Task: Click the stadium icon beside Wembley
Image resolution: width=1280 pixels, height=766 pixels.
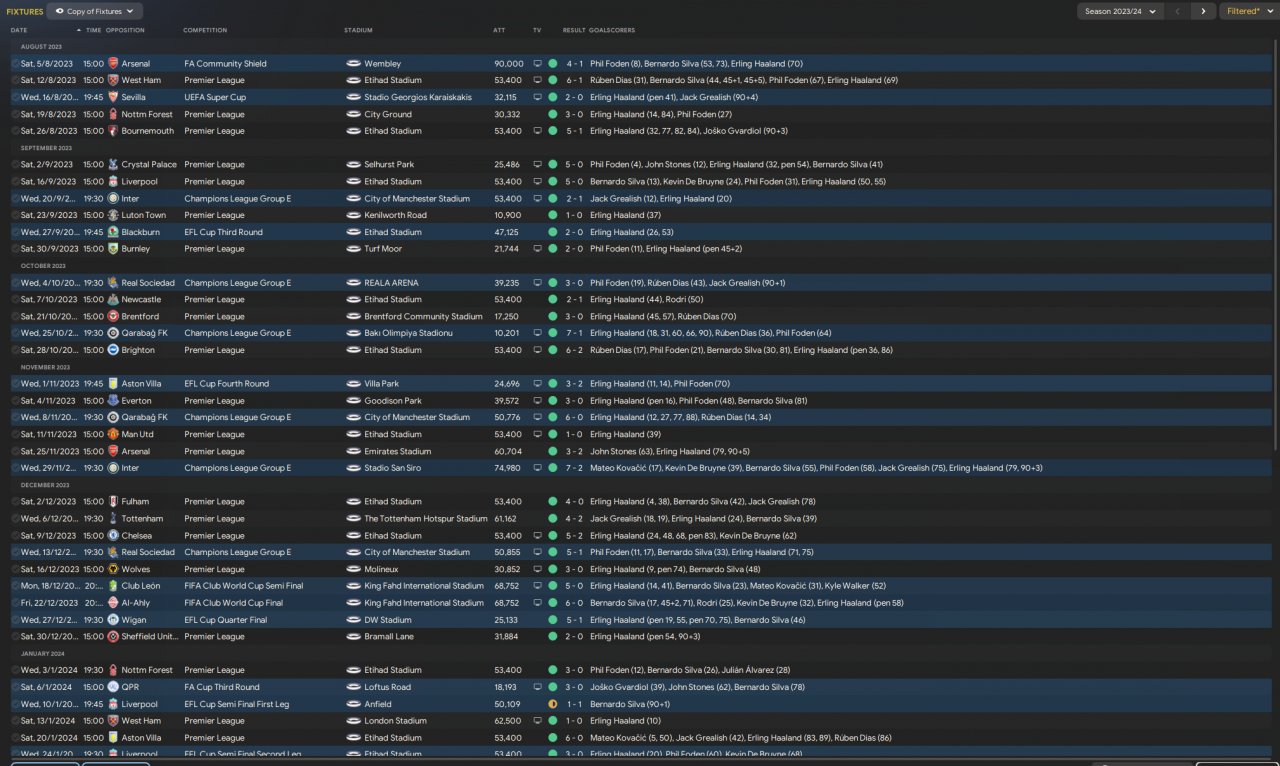Action: pos(353,64)
